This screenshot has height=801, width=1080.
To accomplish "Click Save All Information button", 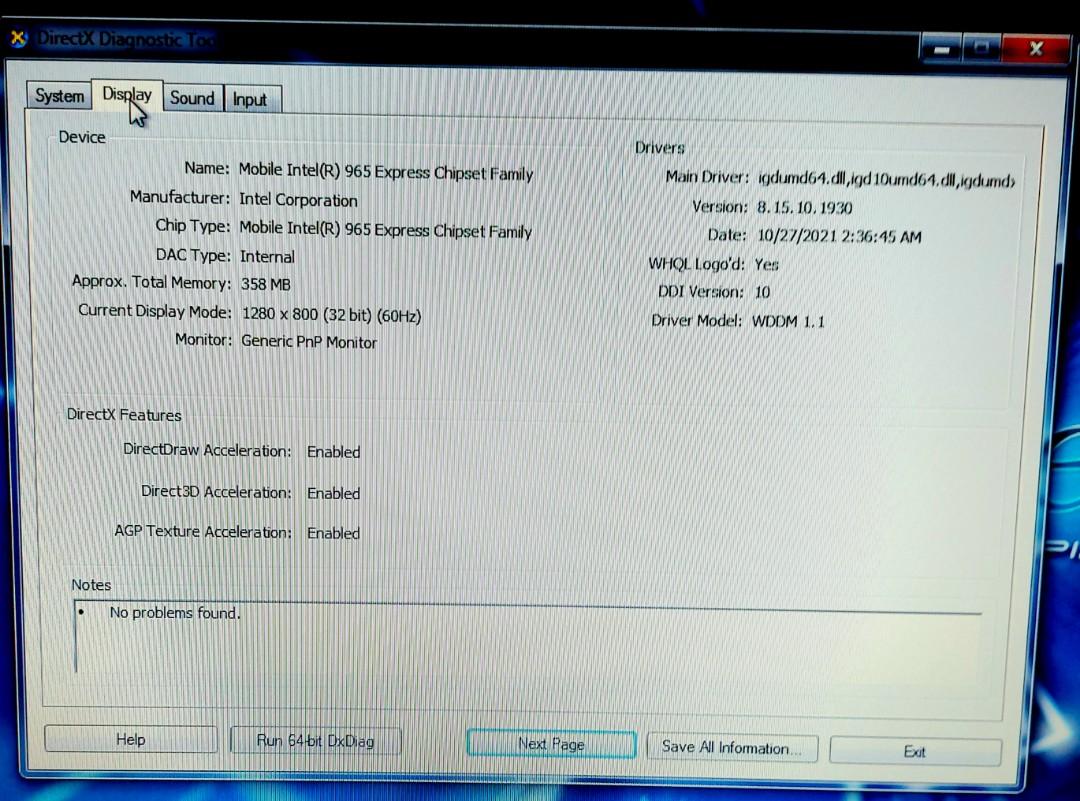I will coord(731,747).
